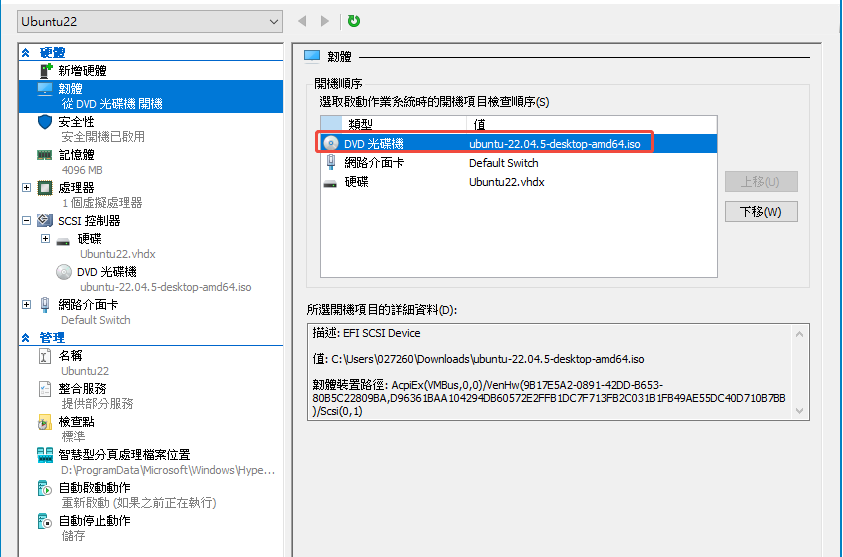Open the 記憶體 memory chip icon
Image resolution: width=843 pixels, height=557 pixels.
[45, 155]
